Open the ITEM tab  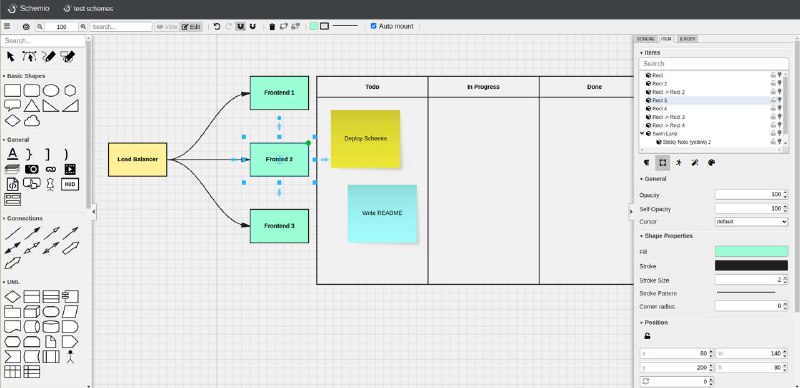point(666,39)
